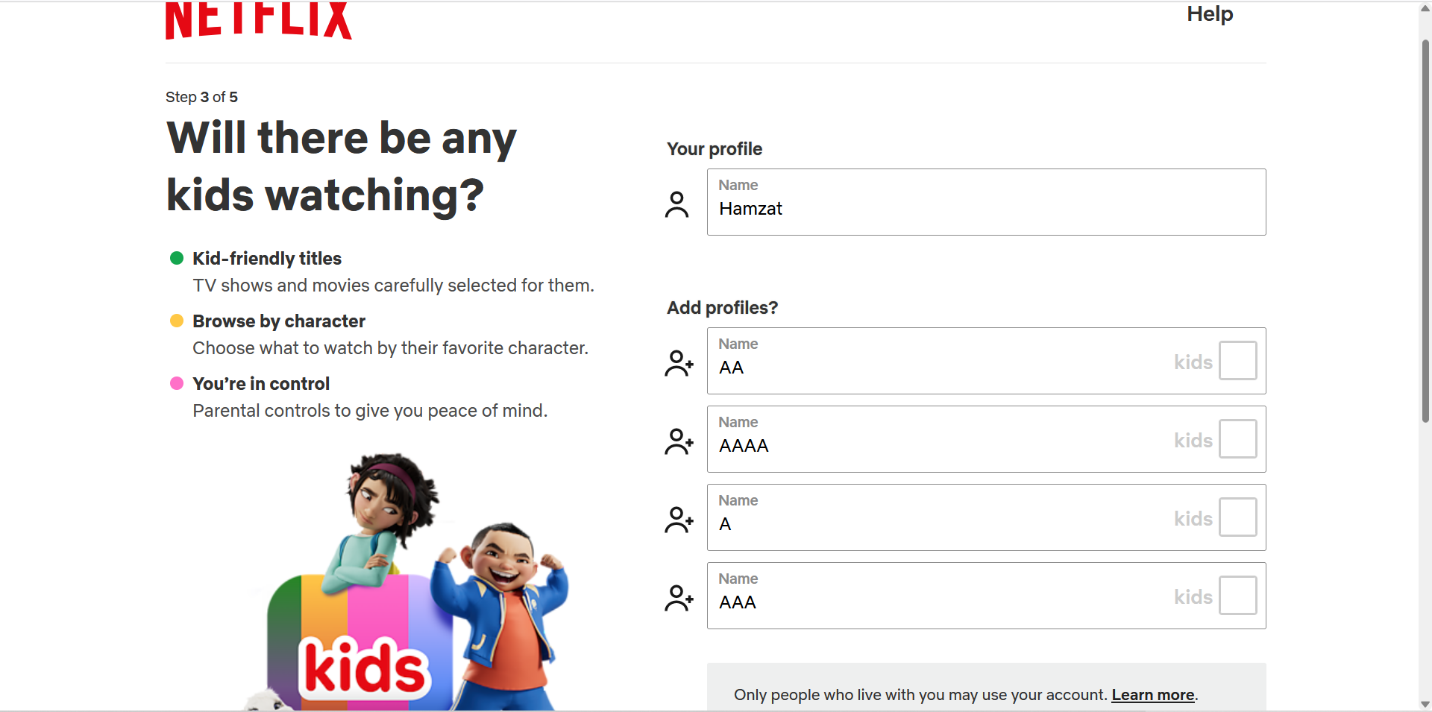This screenshot has width=1432, height=712.
Task: Tick the kids checkbox for AAAA
Action: pyautogui.click(x=1238, y=439)
